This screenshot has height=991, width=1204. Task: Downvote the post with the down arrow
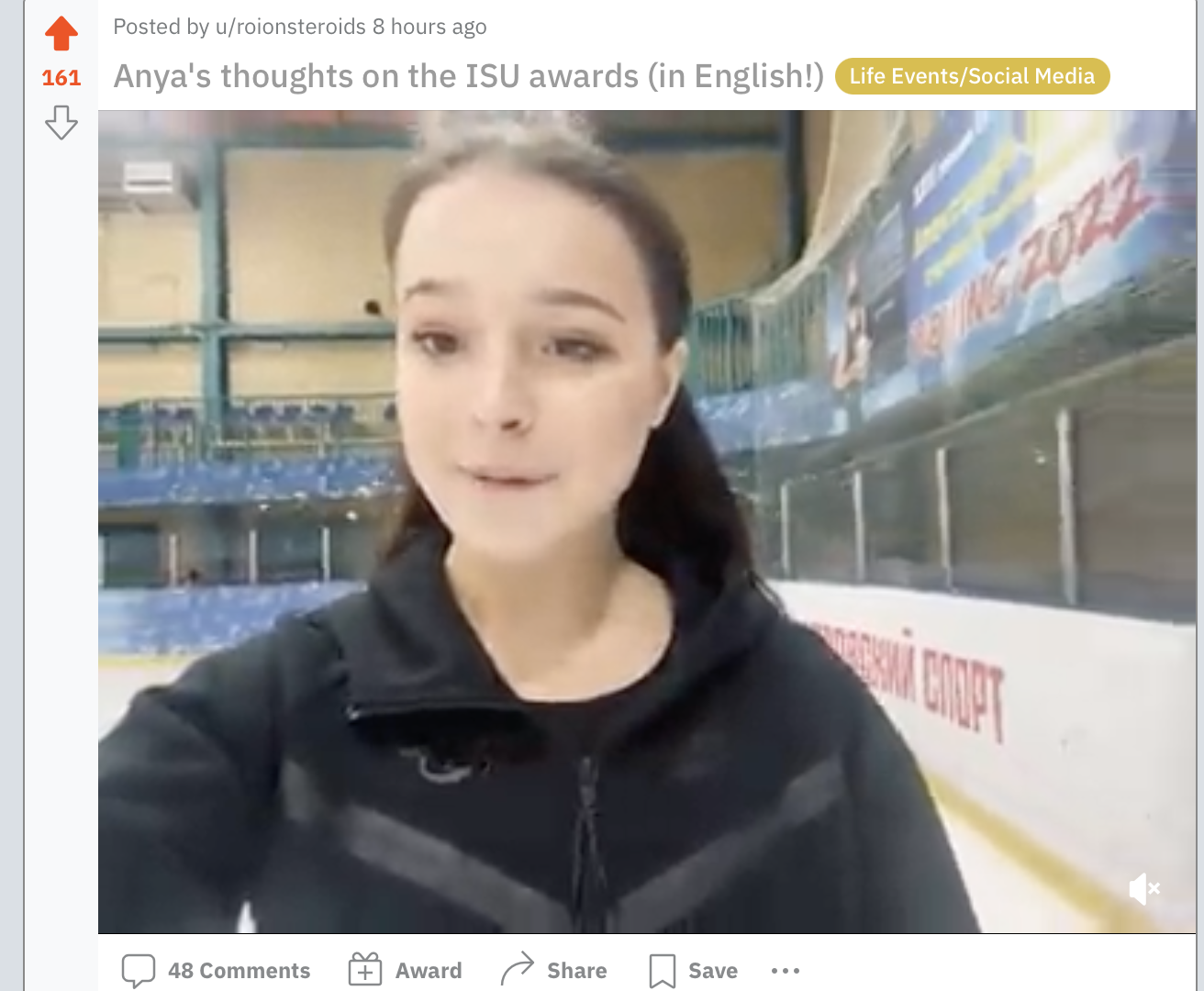[61, 122]
